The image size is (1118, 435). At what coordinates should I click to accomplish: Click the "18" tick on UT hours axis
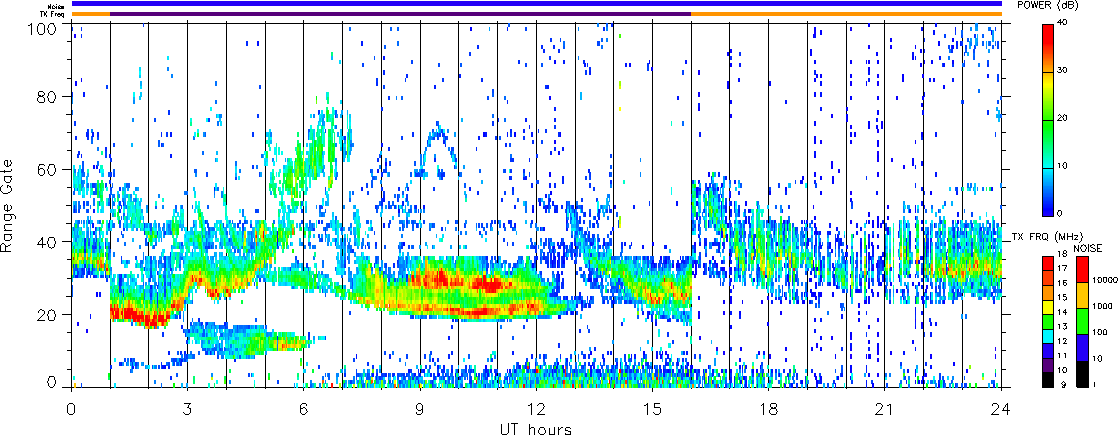coord(769,407)
